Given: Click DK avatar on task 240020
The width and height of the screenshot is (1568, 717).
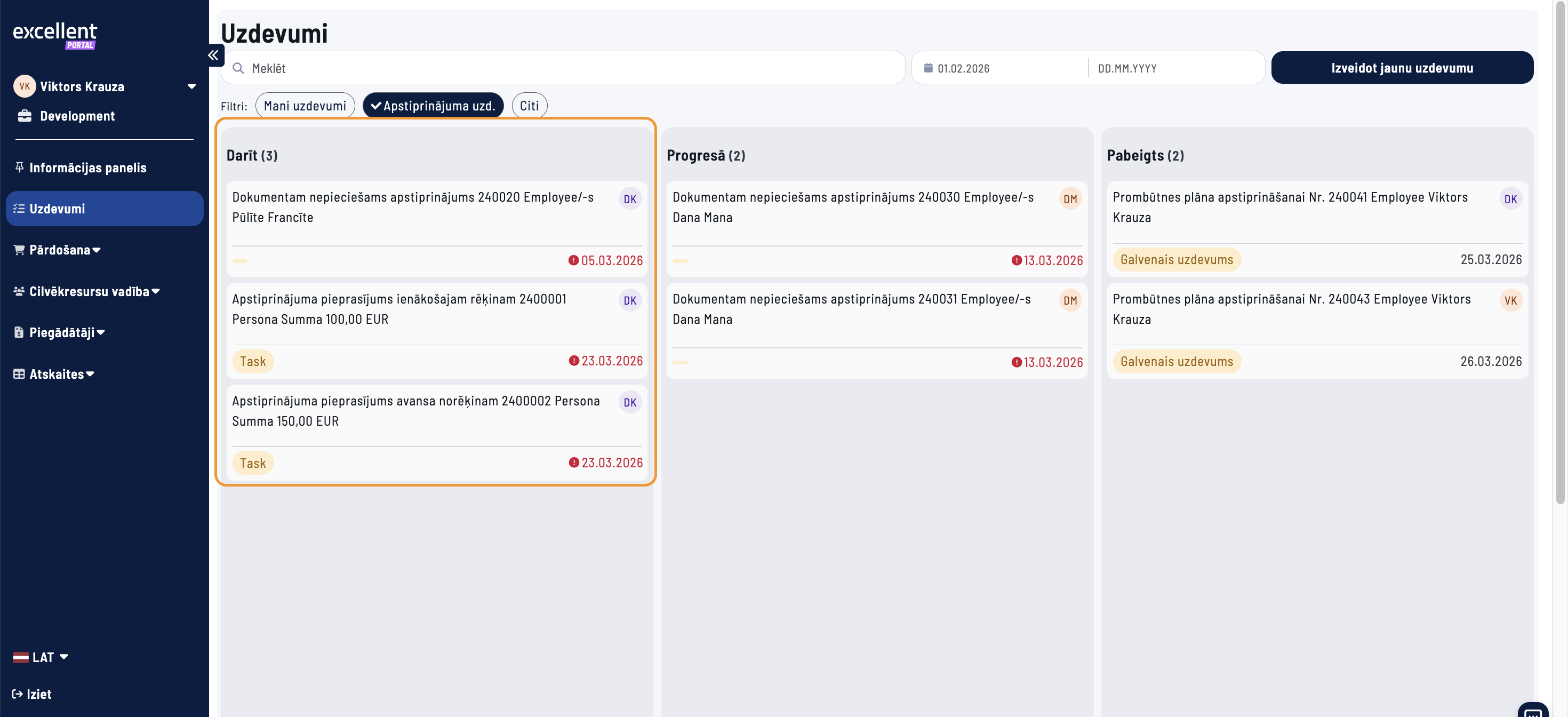Looking at the screenshot, I should click(x=629, y=199).
